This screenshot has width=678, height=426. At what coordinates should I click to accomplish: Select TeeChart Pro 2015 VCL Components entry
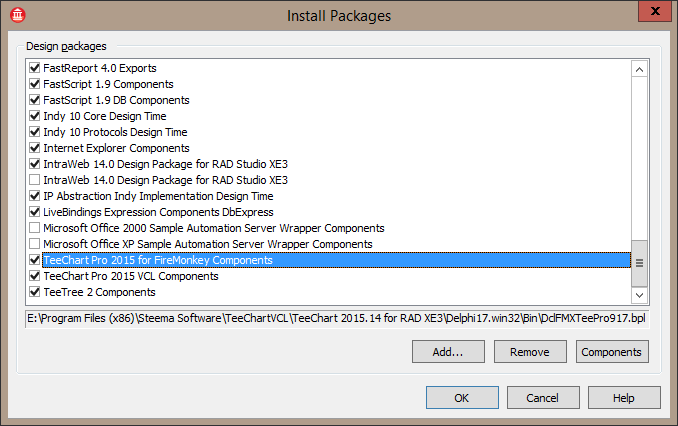tap(131, 276)
